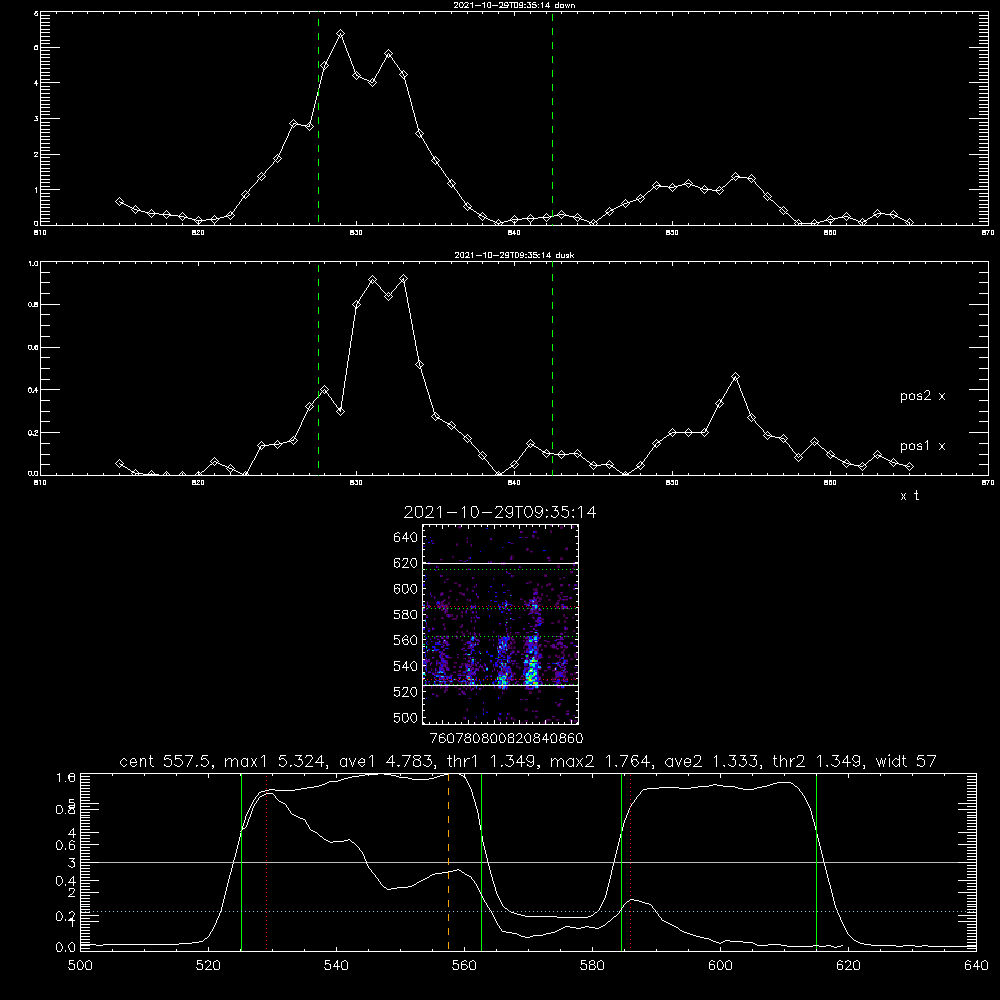The height and width of the screenshot is (1000, 1000).
Task: Click "thr2 1.349" in the stats header
Action: [x=815, y=761]
